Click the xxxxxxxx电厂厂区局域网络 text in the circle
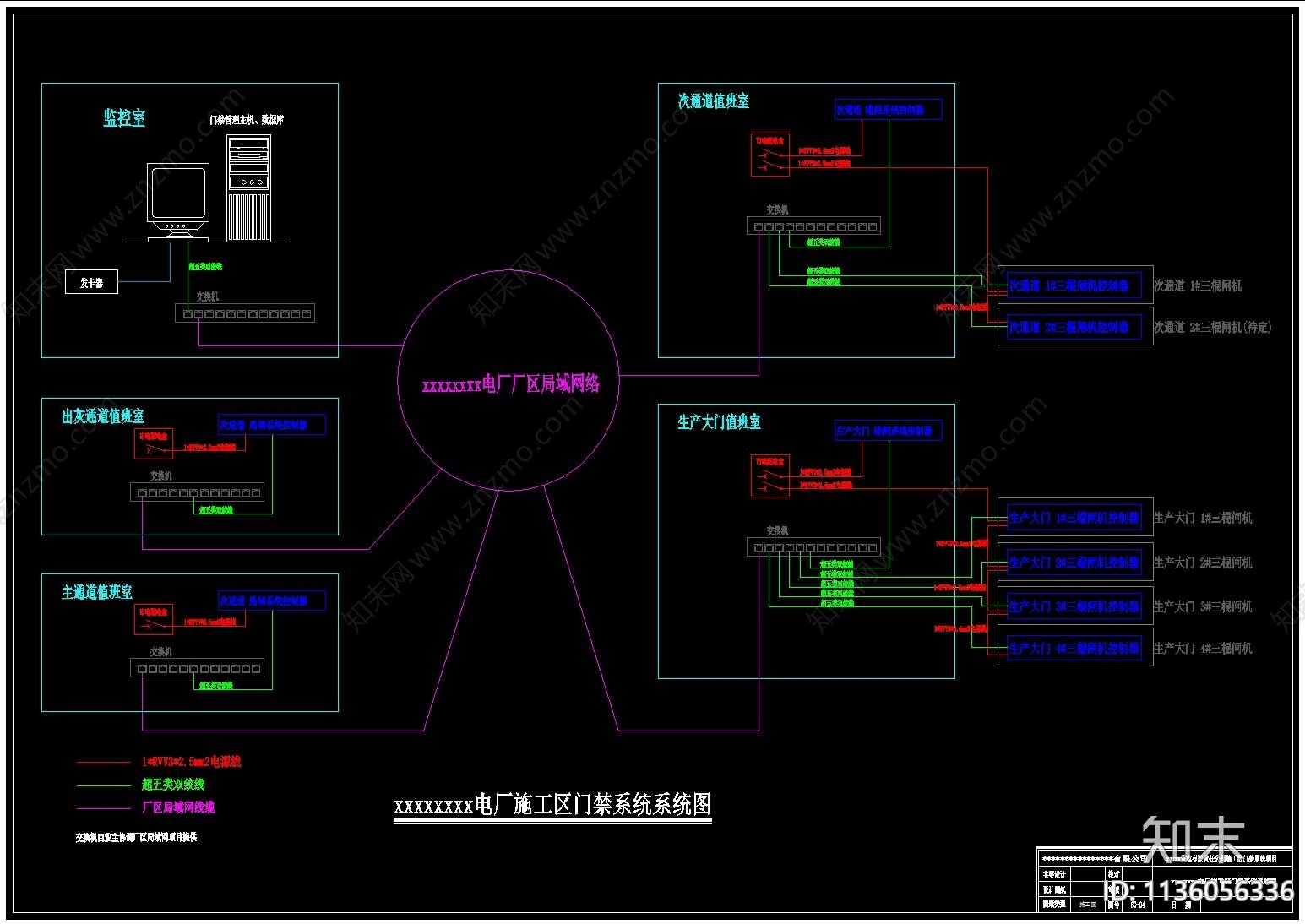This screenshot has width=1305, height=924. 511,384
